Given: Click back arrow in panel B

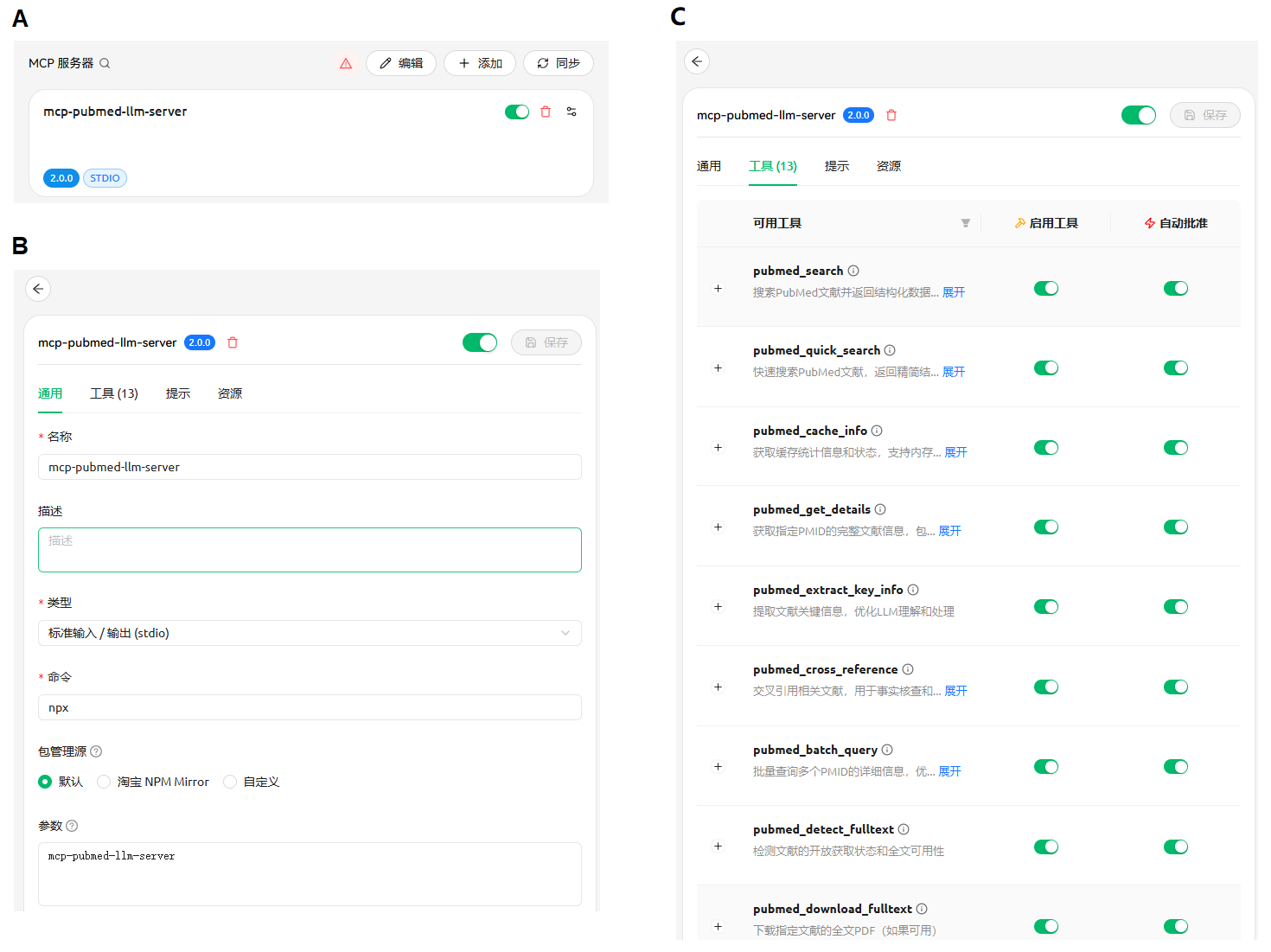Looking at the screenshot, I should click(38, 289).
